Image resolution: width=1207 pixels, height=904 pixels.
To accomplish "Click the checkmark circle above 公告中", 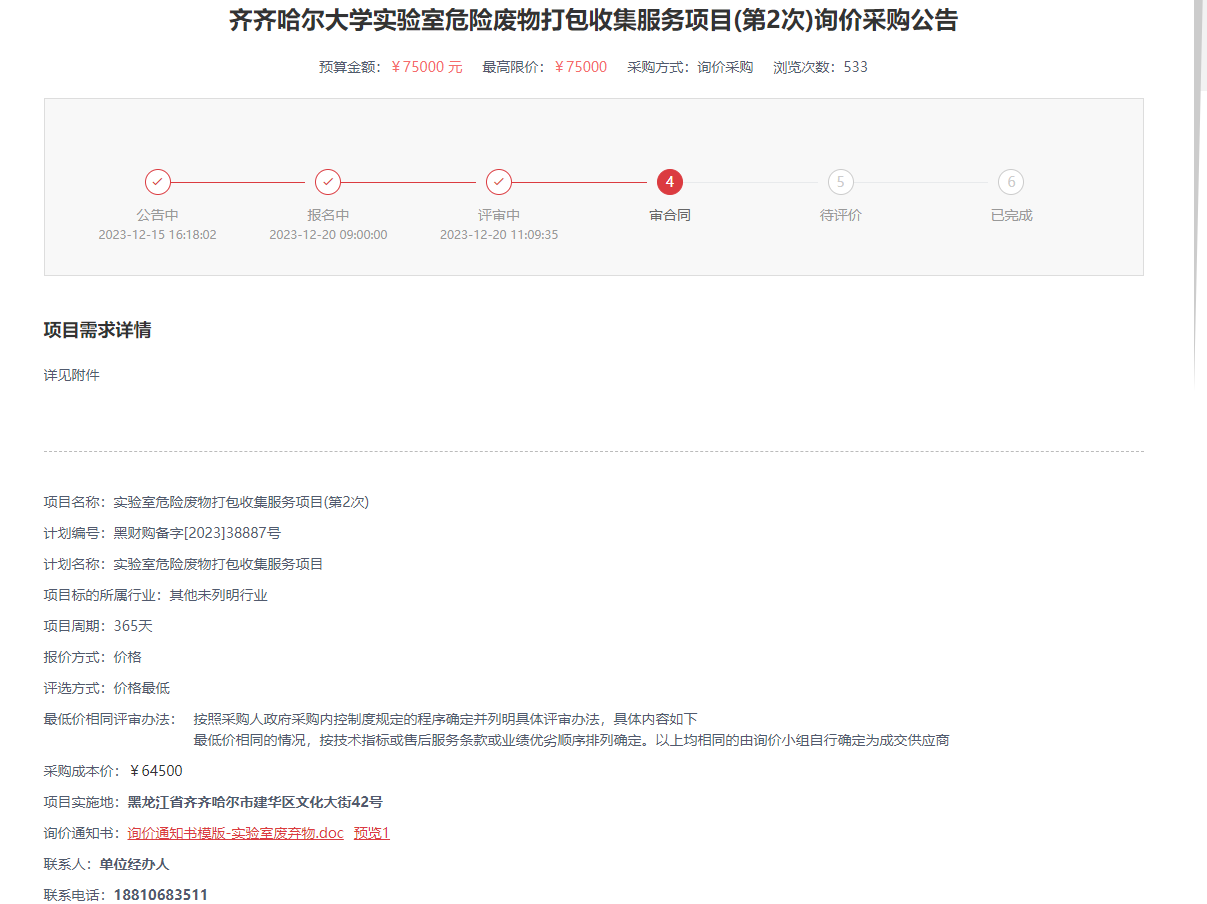I will coord(157,182).
